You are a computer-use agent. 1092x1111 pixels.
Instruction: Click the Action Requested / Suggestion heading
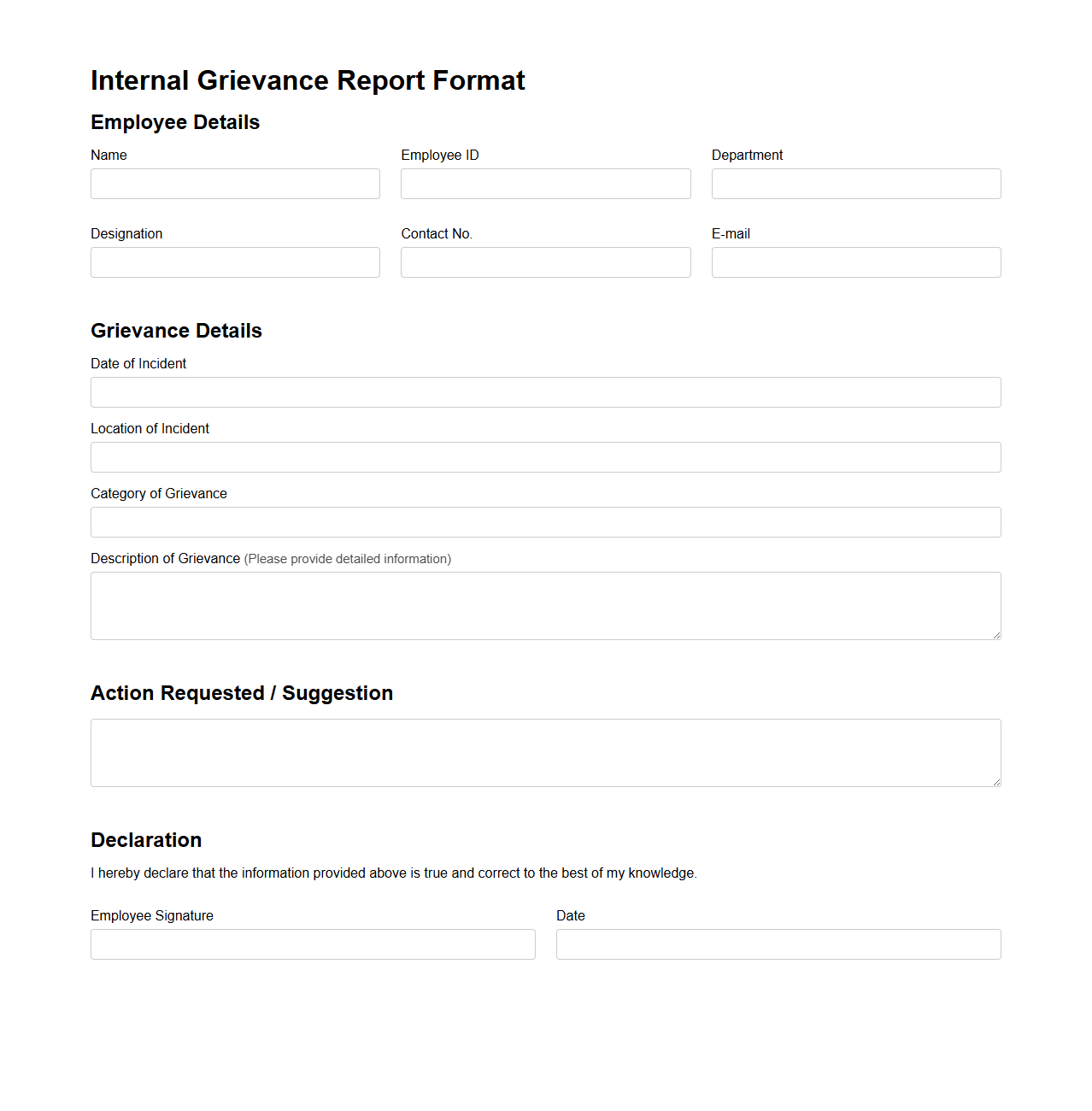tap(242, 693)
